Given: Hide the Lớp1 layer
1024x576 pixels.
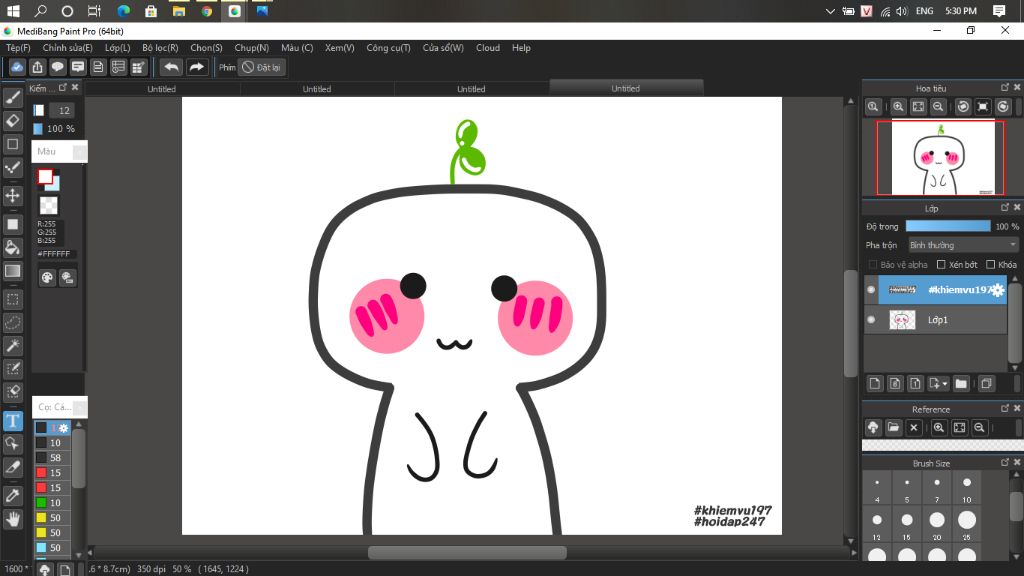Looking at the screenshot, I should [x=871, y=320].
